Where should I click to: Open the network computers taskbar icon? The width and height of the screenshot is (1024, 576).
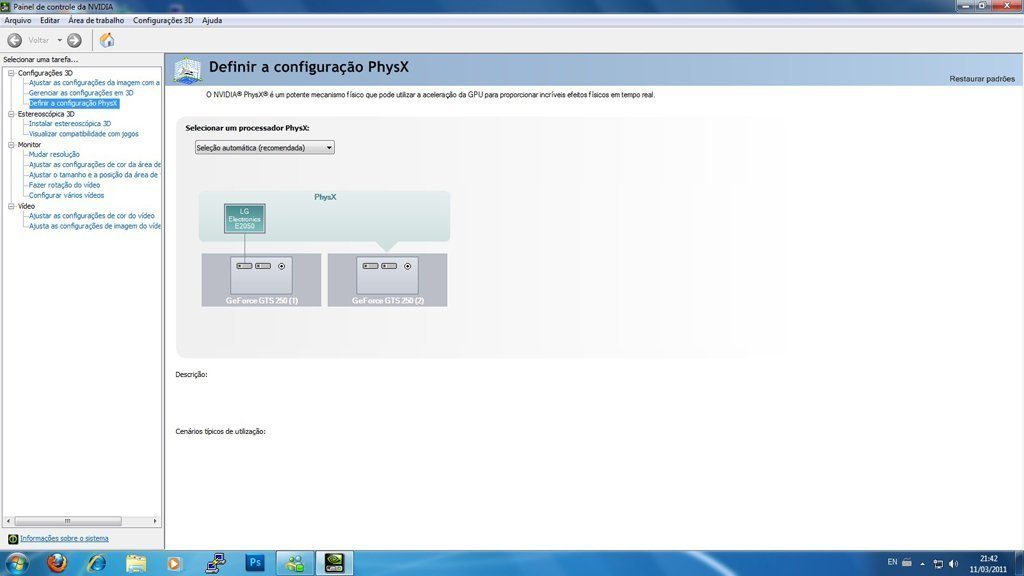[216, 563]
